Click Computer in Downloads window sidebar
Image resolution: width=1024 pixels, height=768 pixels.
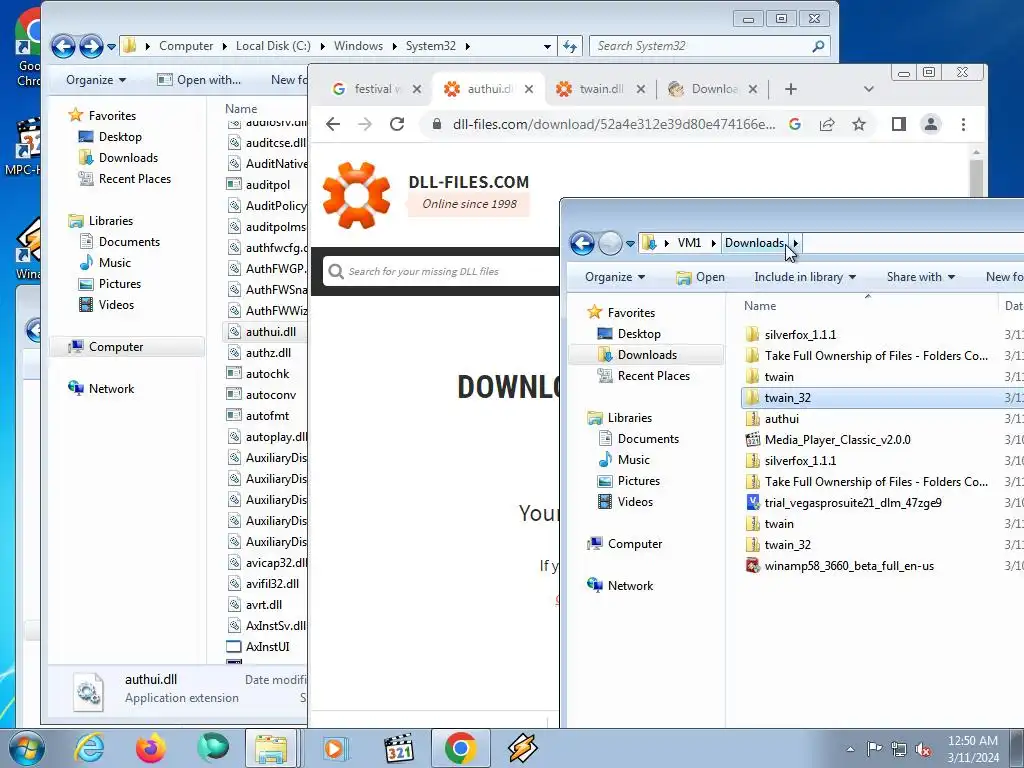(634, 544)
